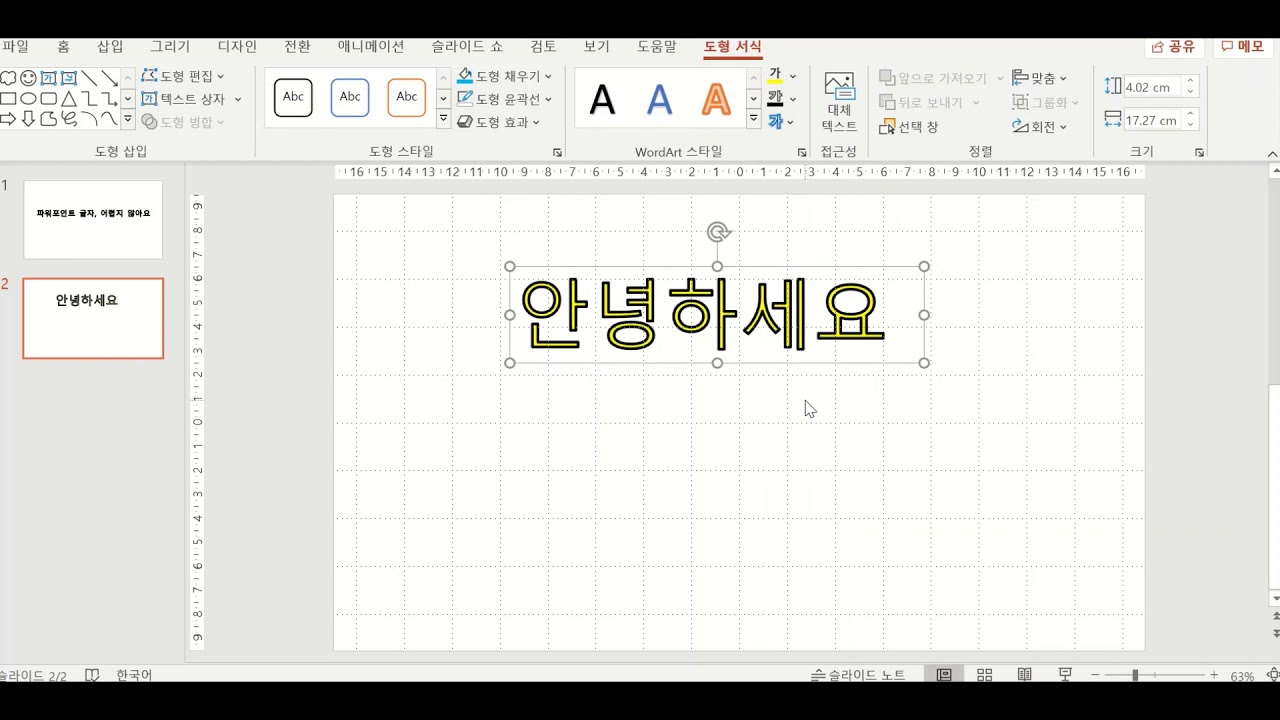The image size is (1280, 720).
Task: Choose the right block arrow shape
Action: (x=8, y=120)
